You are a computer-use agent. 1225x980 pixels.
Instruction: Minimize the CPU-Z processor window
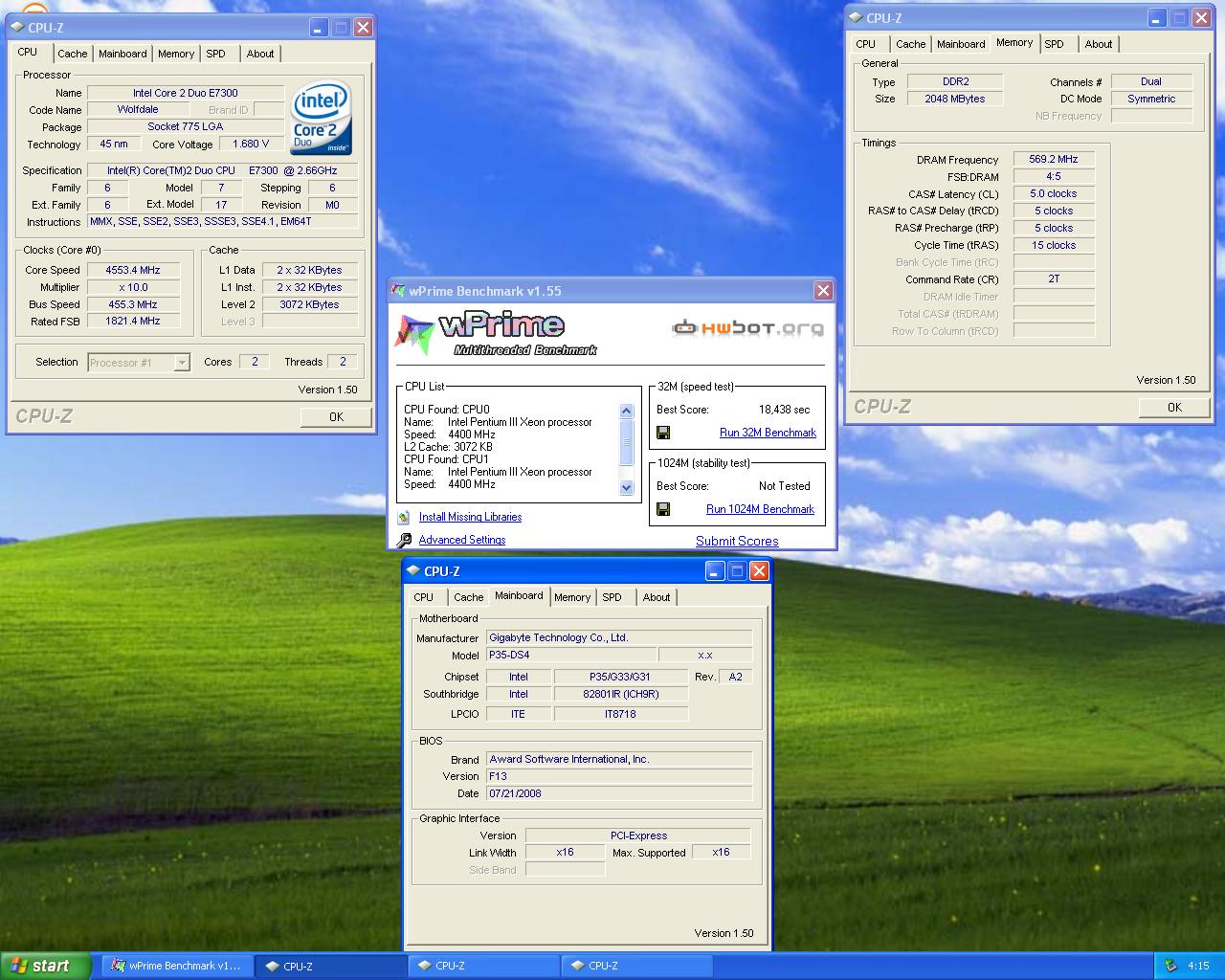click(x=319, y=28)
